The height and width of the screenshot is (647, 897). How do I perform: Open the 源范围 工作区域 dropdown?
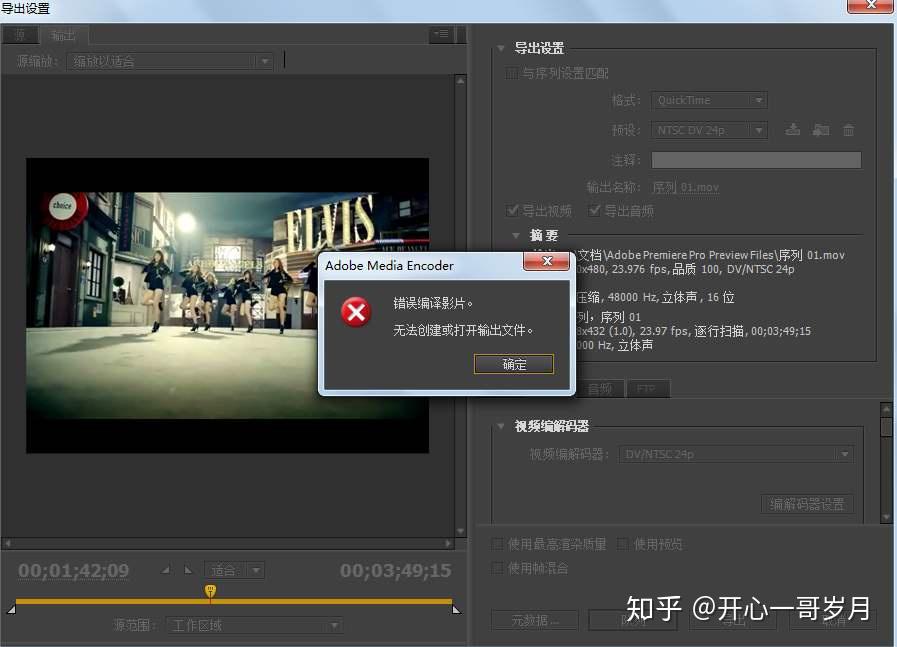[255, 625]
